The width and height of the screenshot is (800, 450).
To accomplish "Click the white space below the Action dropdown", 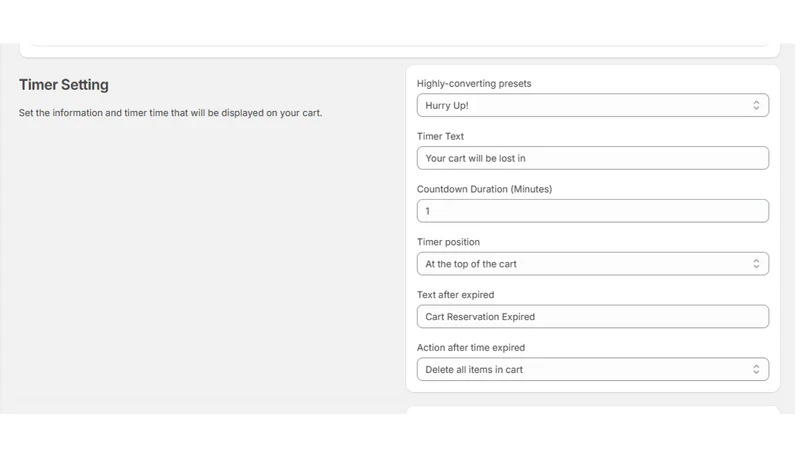I will pyautogui.click(x=593, y=387).
